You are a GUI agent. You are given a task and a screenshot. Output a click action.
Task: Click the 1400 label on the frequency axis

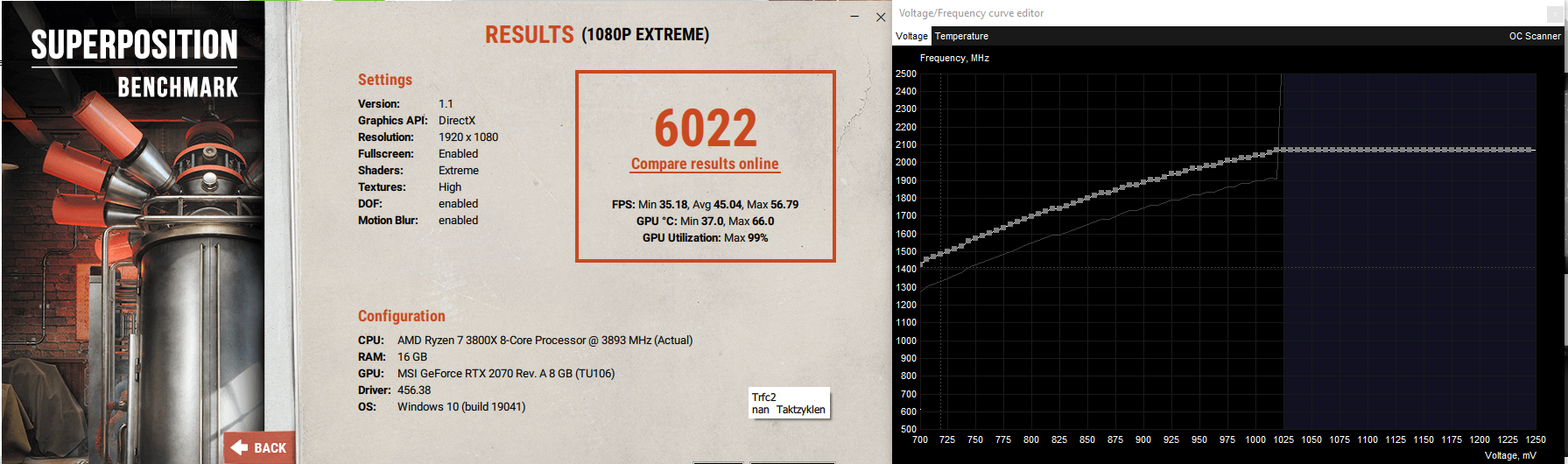pyautogui.click(x=906, y=269)
